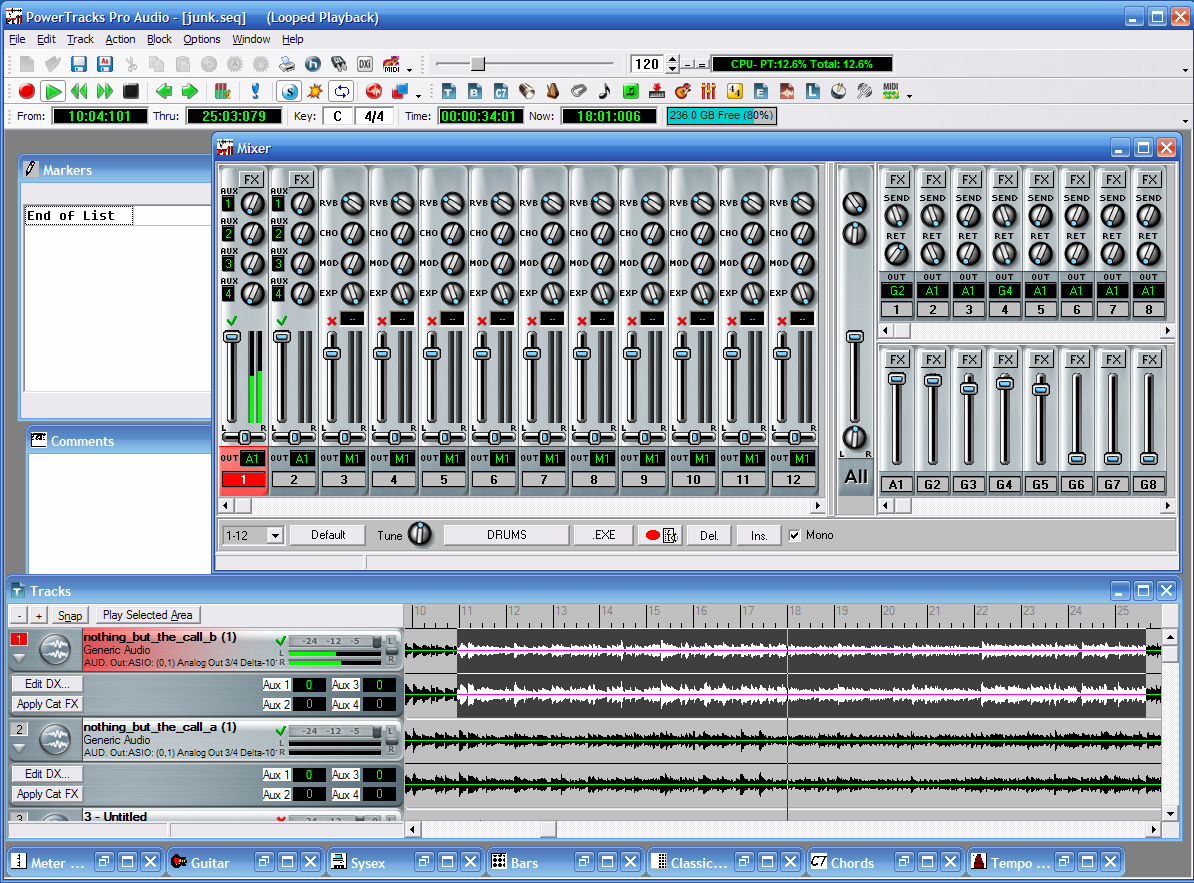Open the Action menu
The width and height of the screenshot is (1194, 883).
click(x=120, y=39)
